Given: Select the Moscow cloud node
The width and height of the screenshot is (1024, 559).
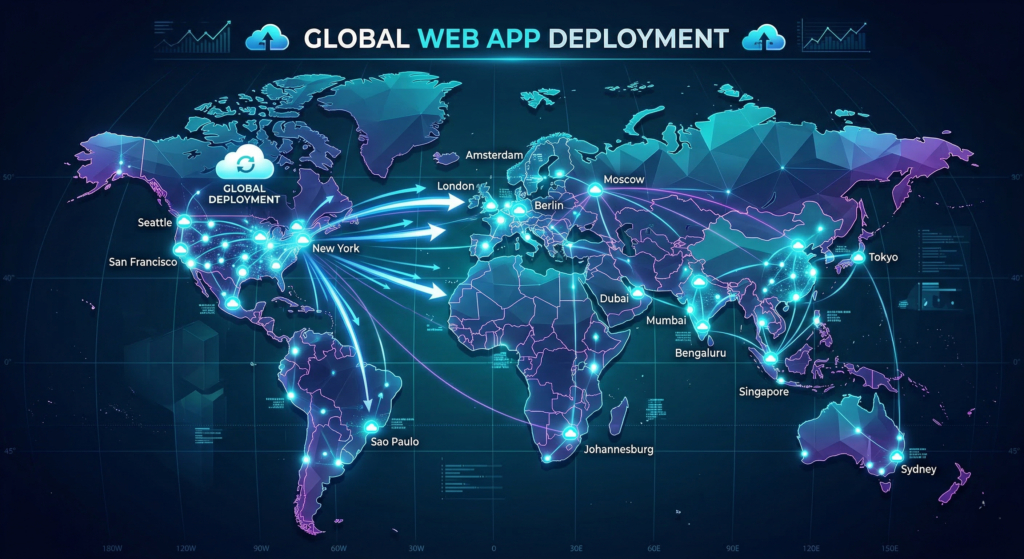Looking at the screenshot, I should (x=595, y=189).
